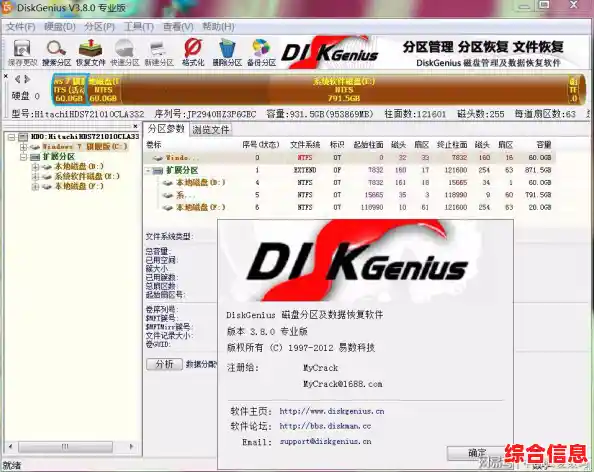Select the Windo... row in partition table

pos(349,158)
